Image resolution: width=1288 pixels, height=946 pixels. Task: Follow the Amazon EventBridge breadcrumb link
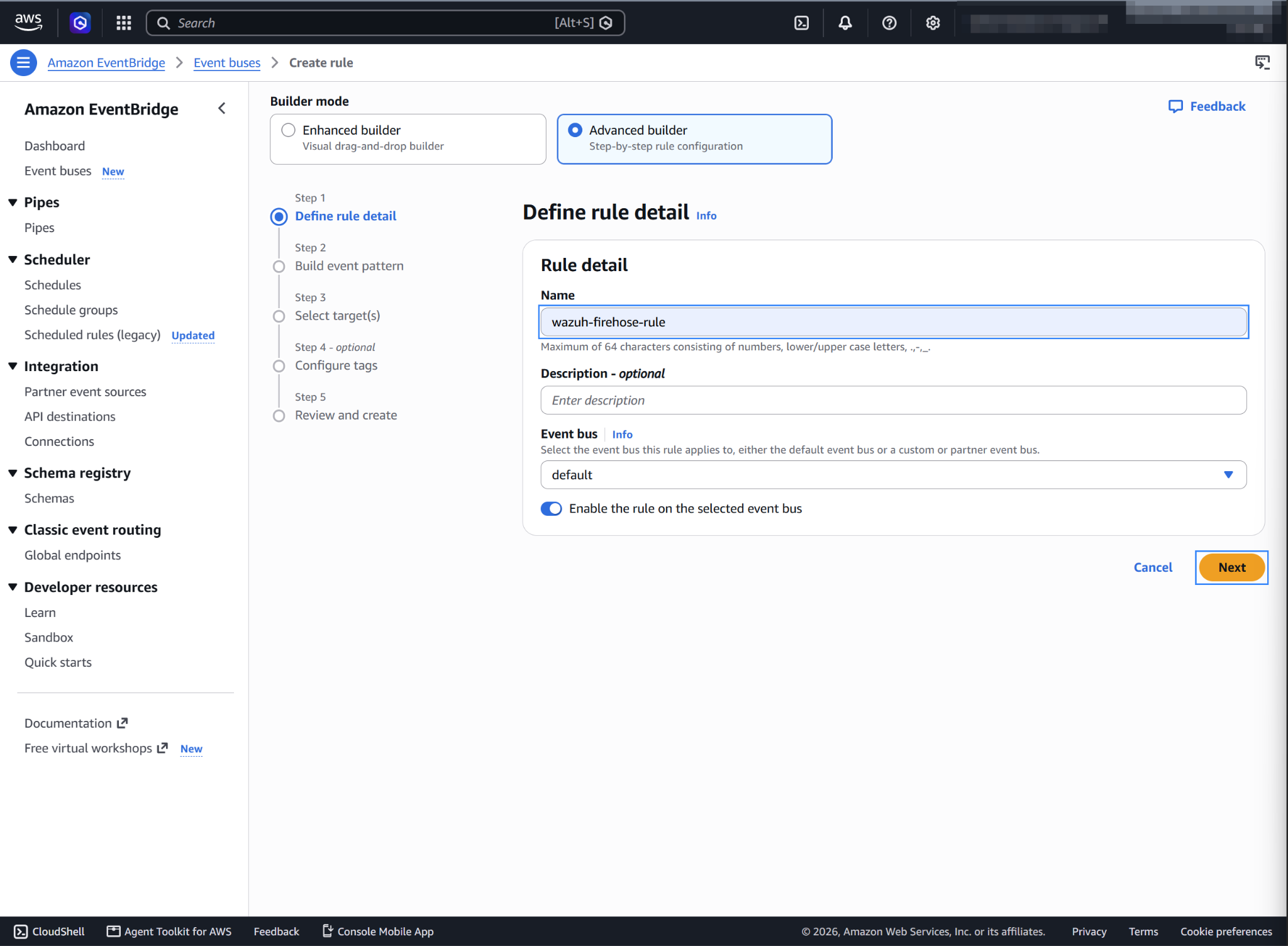106,63
